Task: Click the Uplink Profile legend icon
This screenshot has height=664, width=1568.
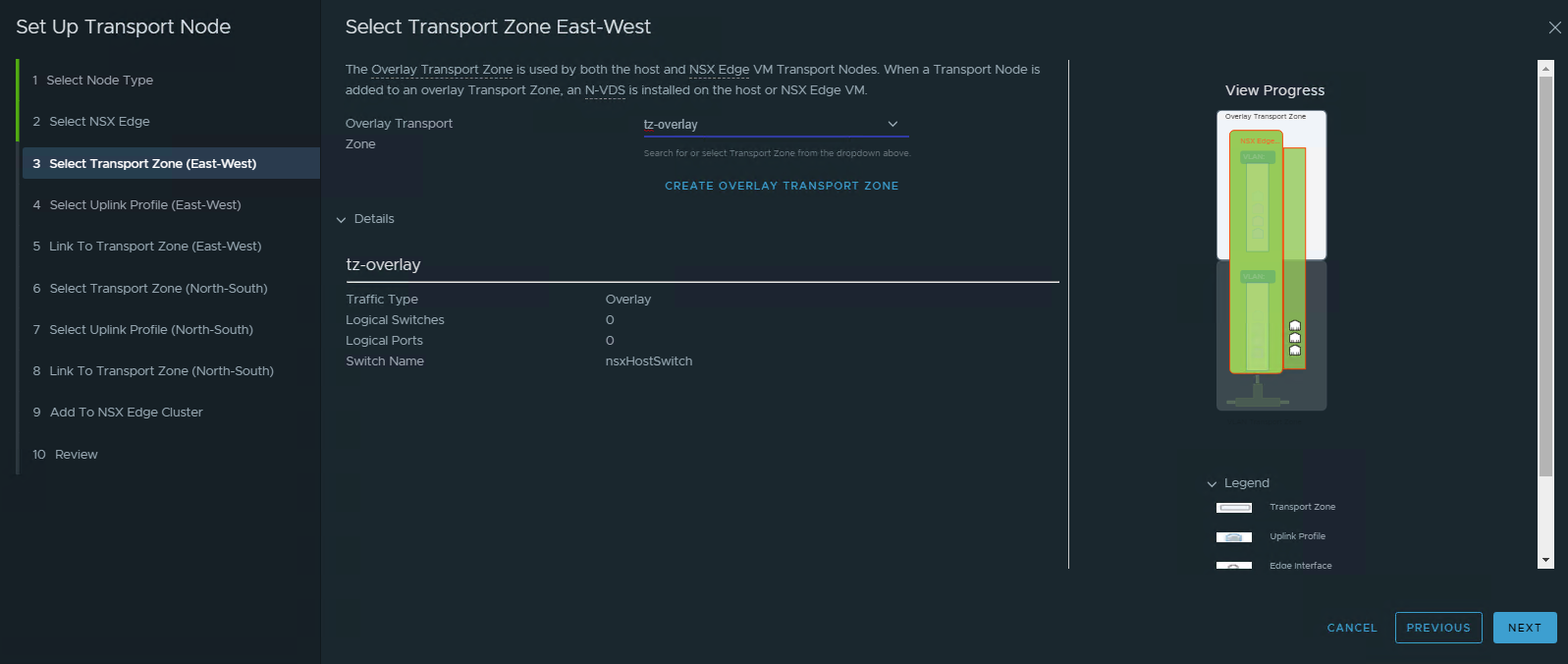Action: [1234, 537]
